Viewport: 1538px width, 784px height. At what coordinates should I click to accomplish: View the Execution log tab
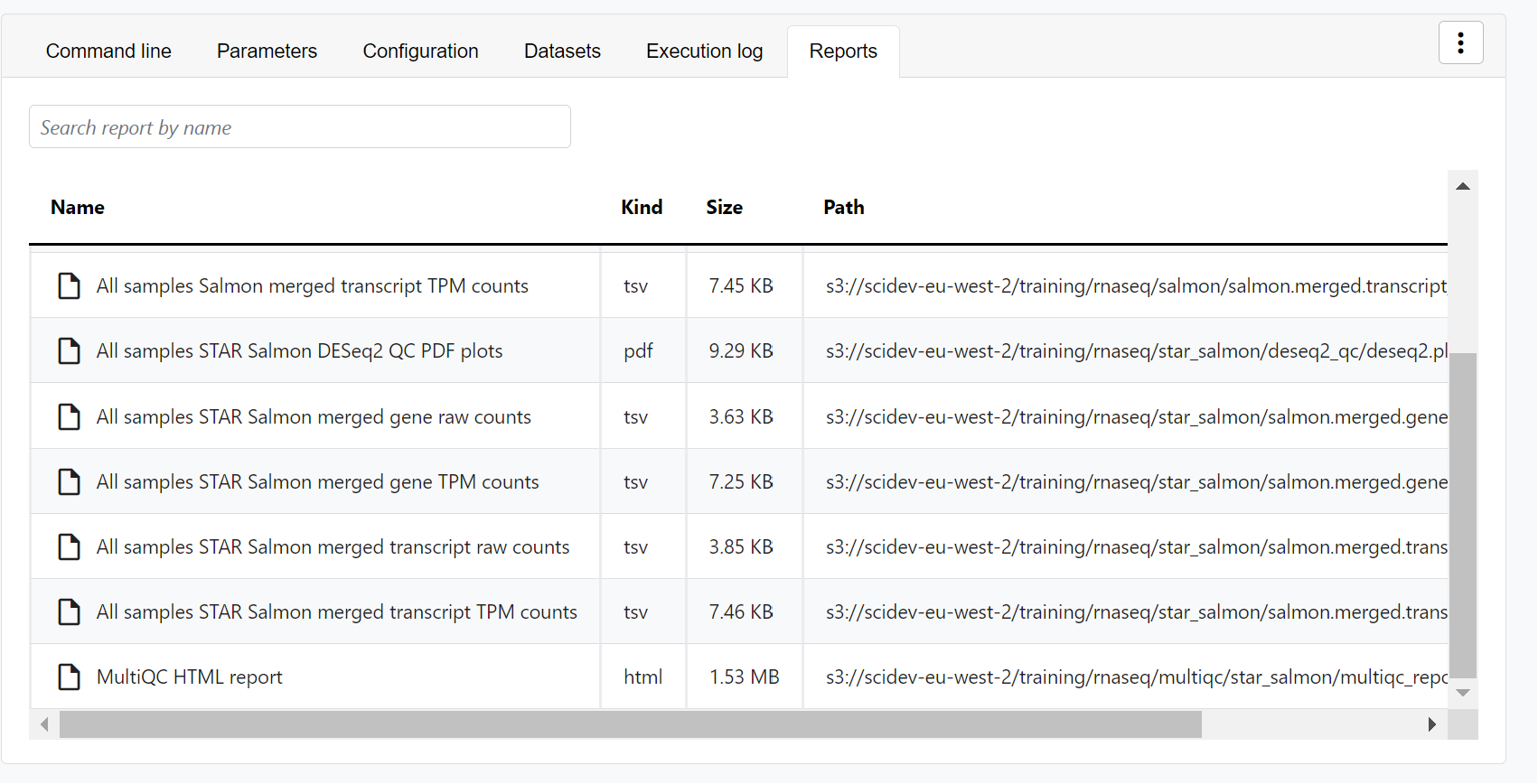click(x=704, y=51)
